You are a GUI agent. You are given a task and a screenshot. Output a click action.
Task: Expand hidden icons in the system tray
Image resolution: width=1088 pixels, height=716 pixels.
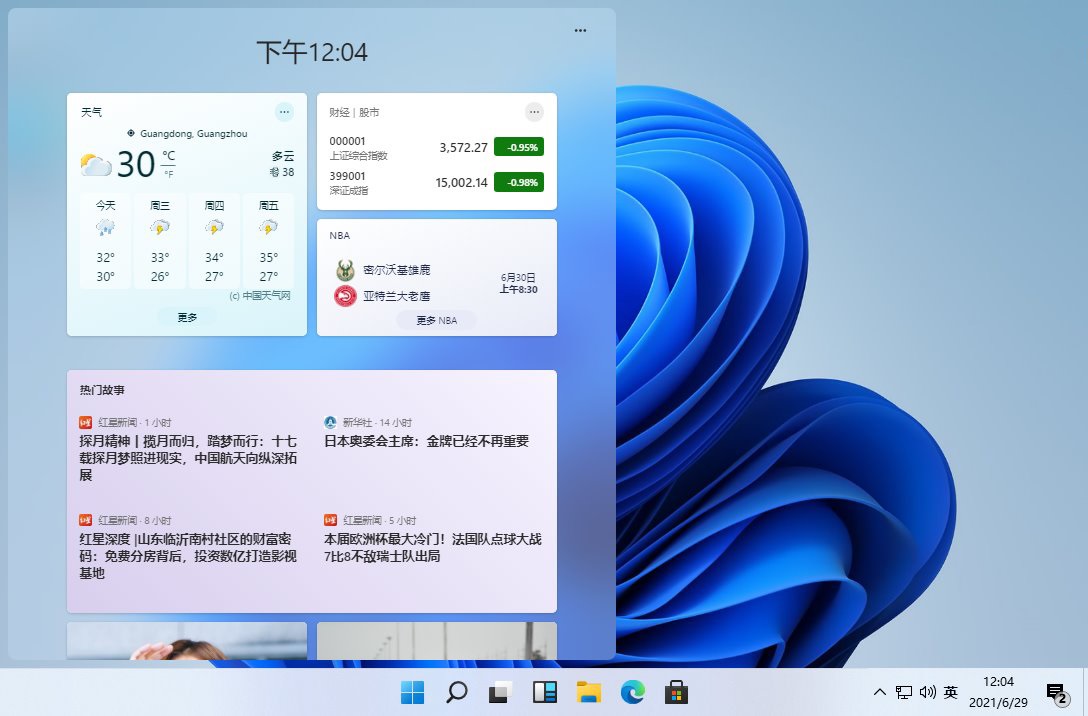pyautogui.click(x=879, y=691)
